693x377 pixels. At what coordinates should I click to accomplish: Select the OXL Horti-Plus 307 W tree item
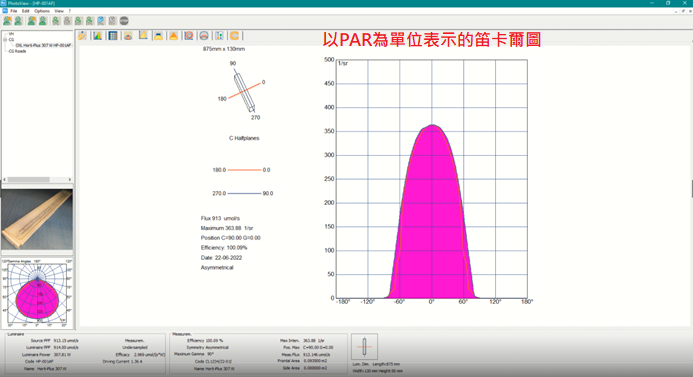coord(43,46)
